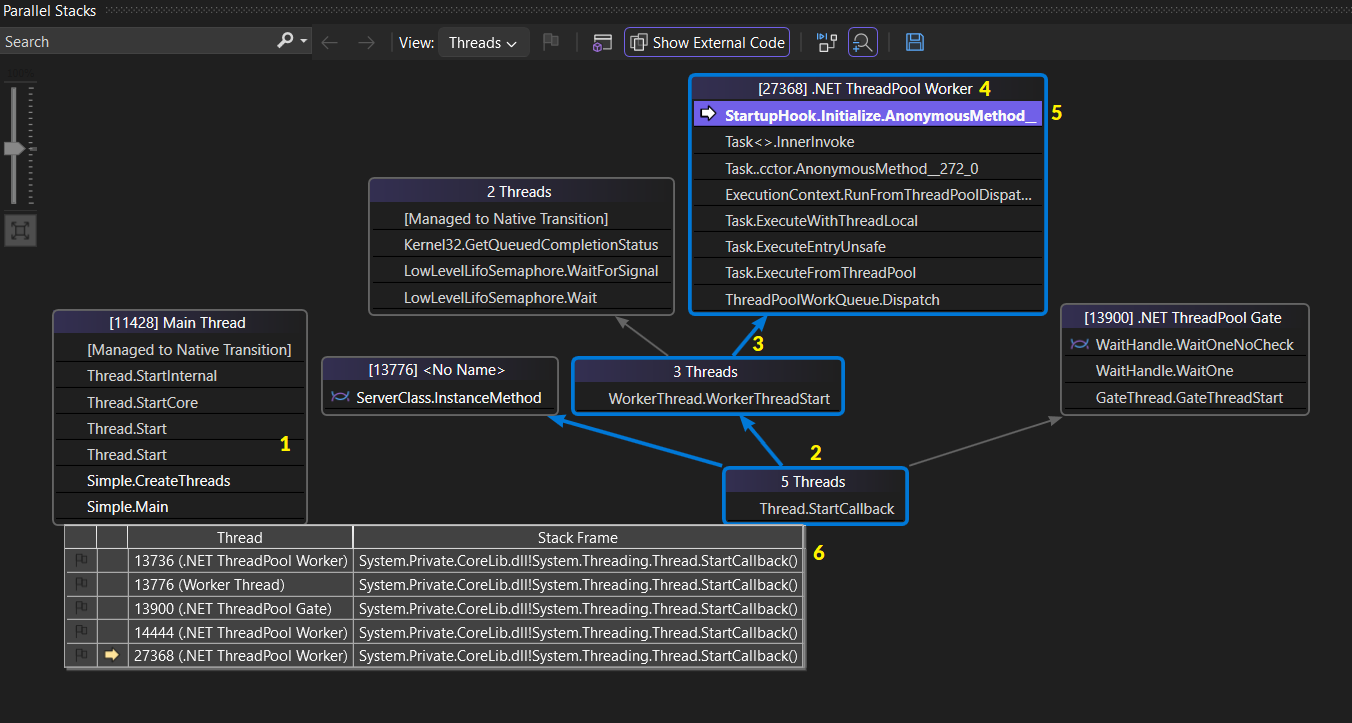Image resolution: width=1352 pixels, height=723 pixels.
Task: Click auto scroll to current frame icon
Action: pos(826,43)
